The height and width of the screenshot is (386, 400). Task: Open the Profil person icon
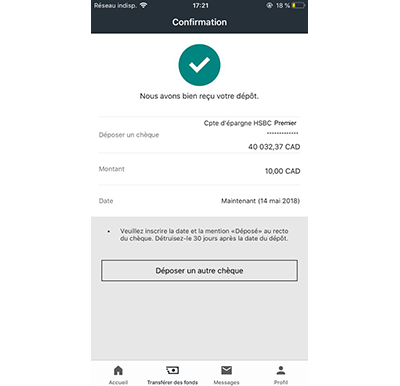click(281, 370)
